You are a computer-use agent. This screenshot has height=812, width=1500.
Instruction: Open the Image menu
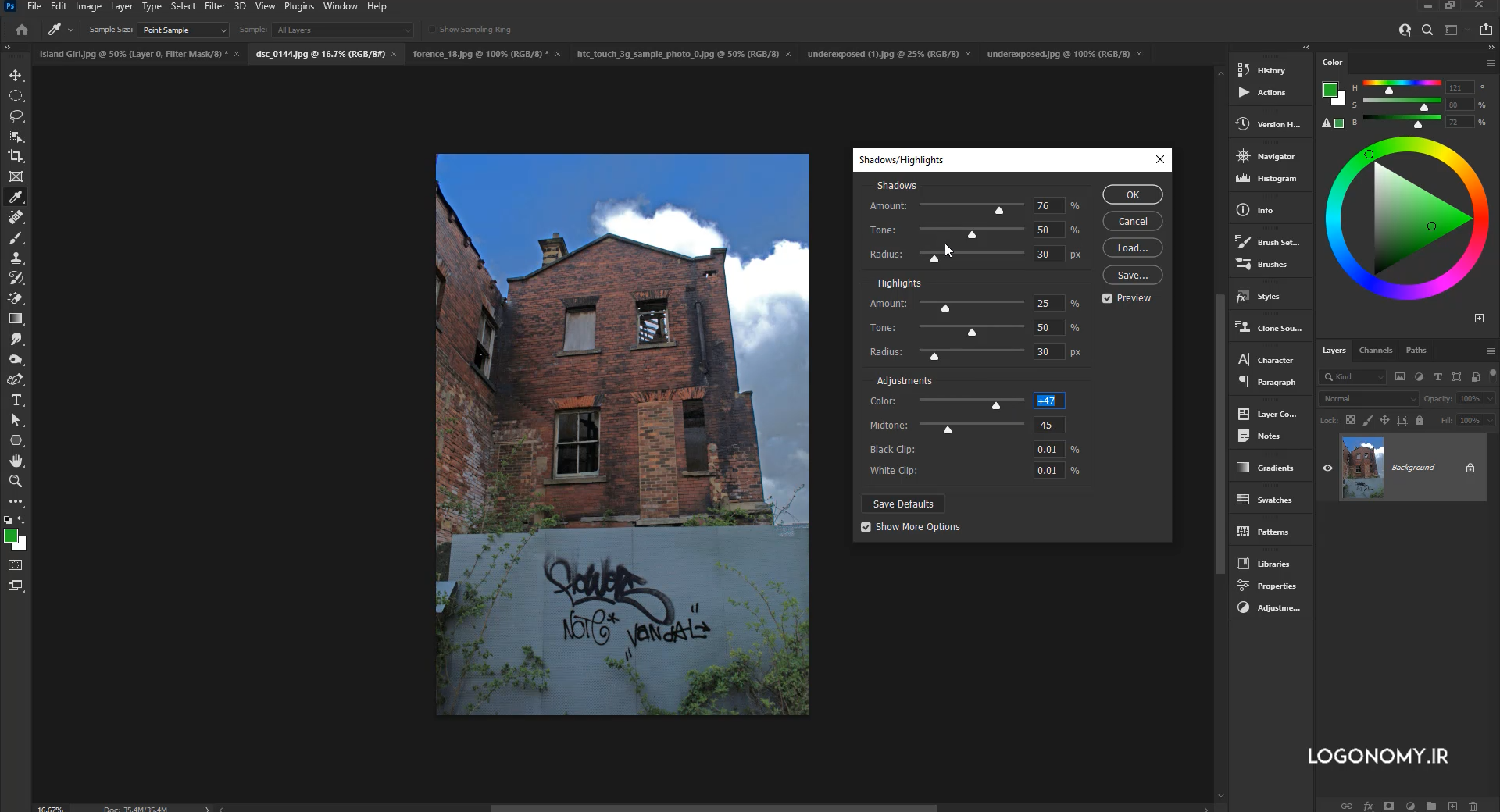pos(88,6)
